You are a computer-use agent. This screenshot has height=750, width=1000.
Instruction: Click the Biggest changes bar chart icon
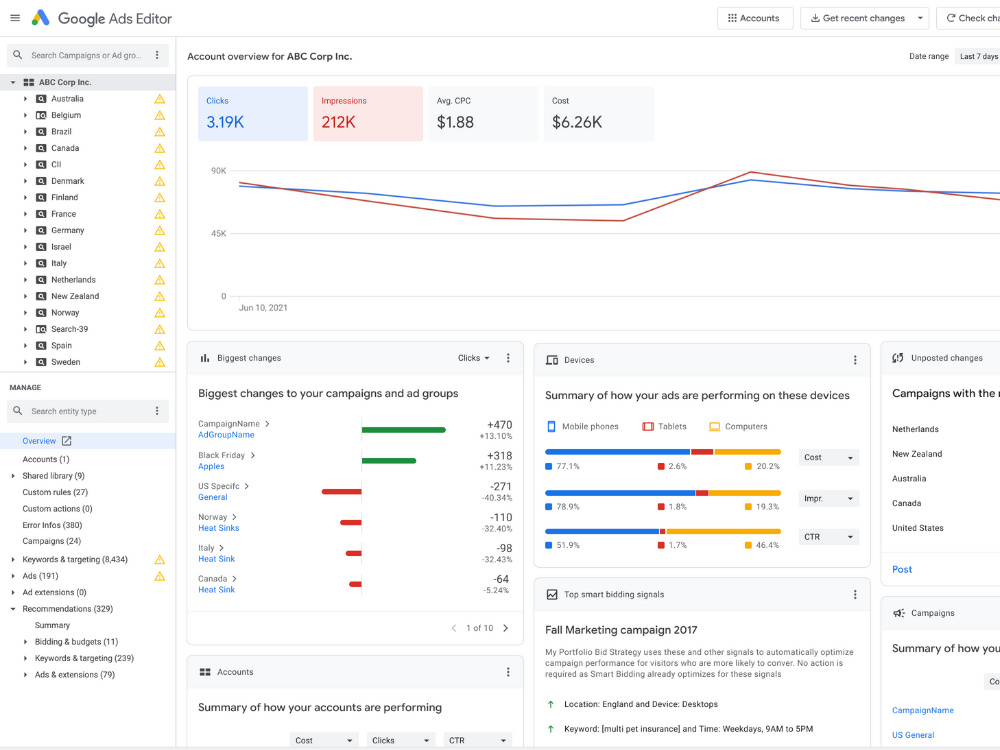(205, 358)
